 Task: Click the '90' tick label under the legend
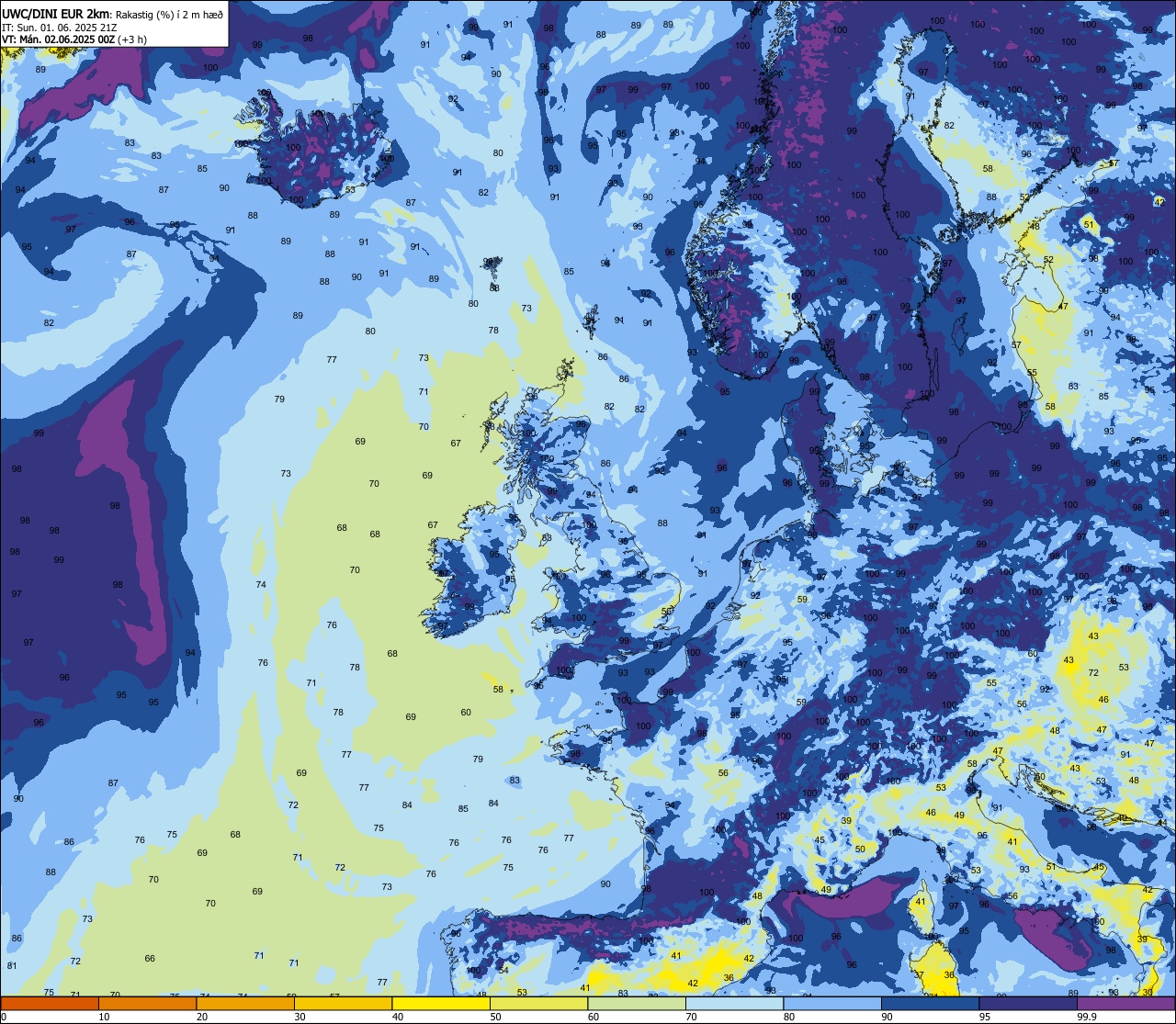[887, 1017]
